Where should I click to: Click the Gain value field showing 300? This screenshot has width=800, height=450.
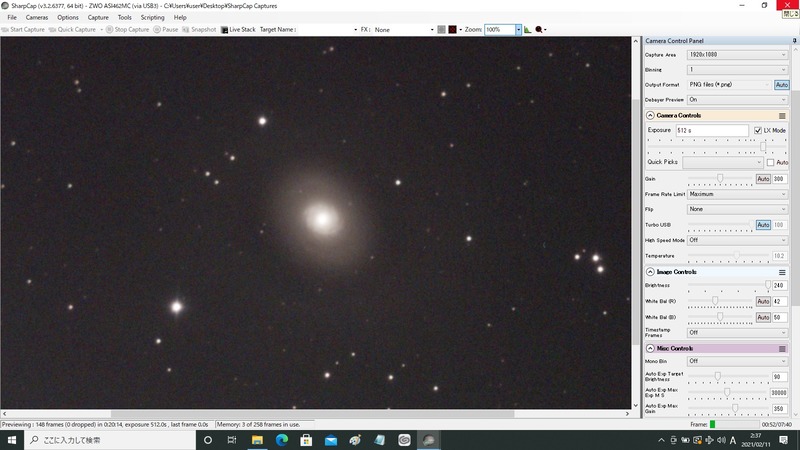(x=779, y=179)
